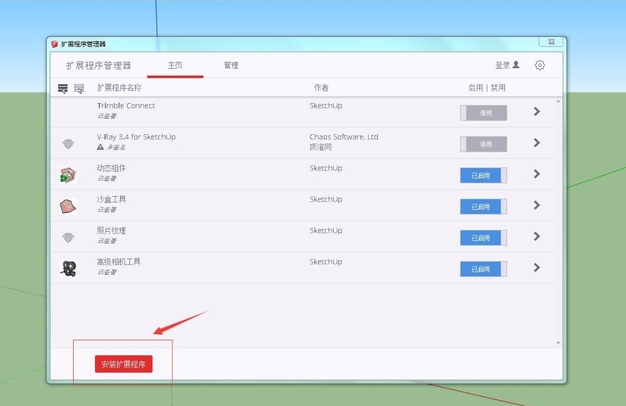Click scrollbar down arrow in list
Screen dimensions: 626x406
tap(558, 343)
